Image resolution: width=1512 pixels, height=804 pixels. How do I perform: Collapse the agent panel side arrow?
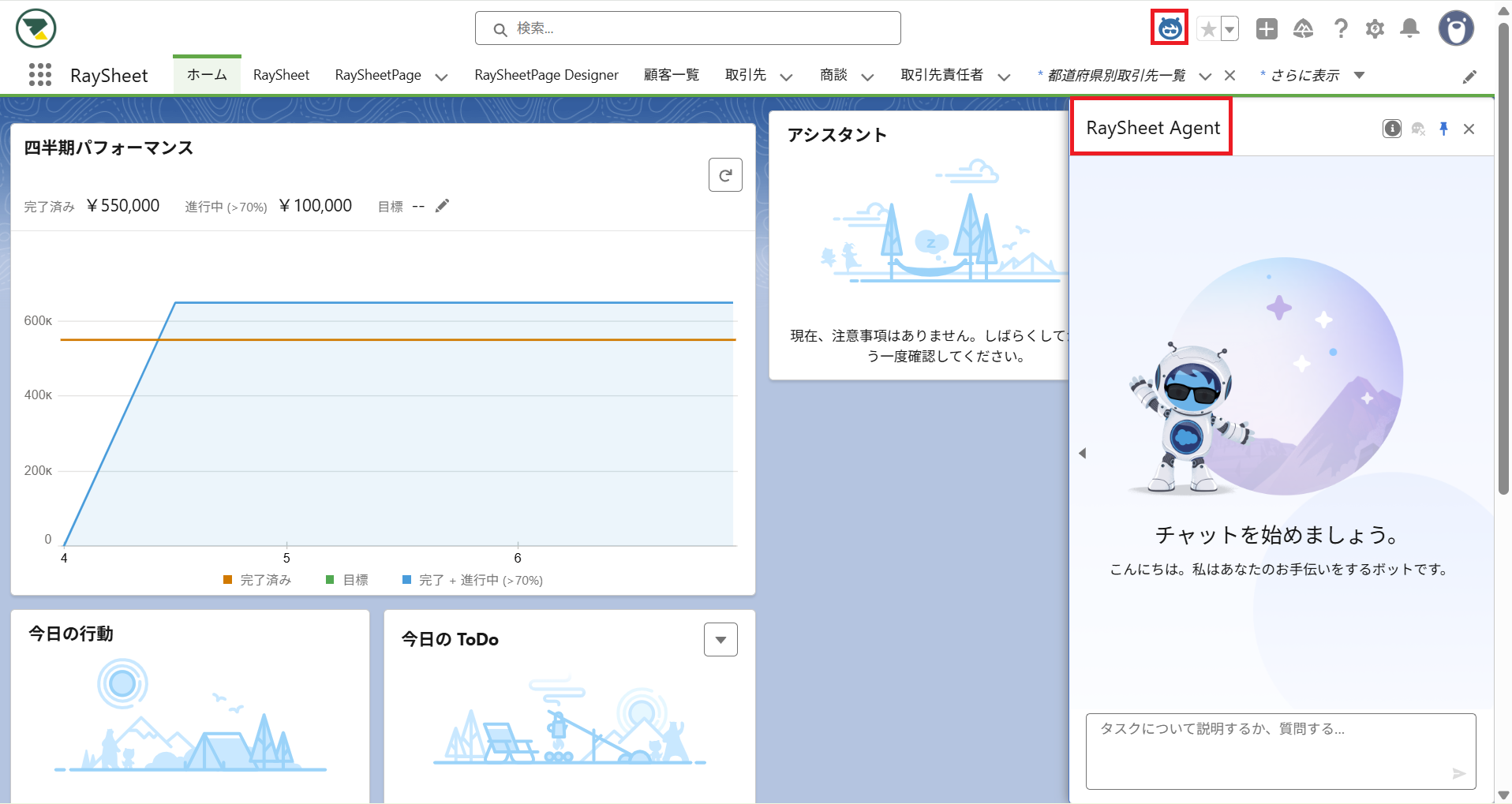click(1083, 453)
